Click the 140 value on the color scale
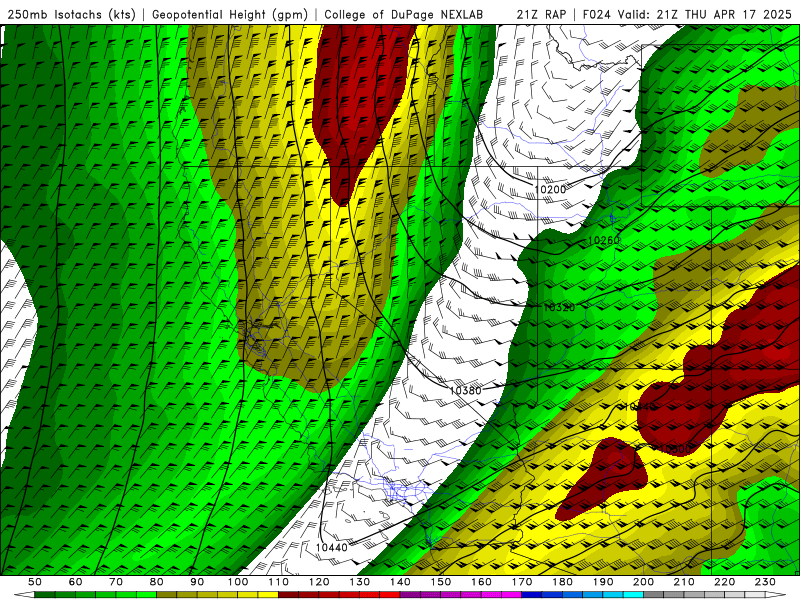 400,582
